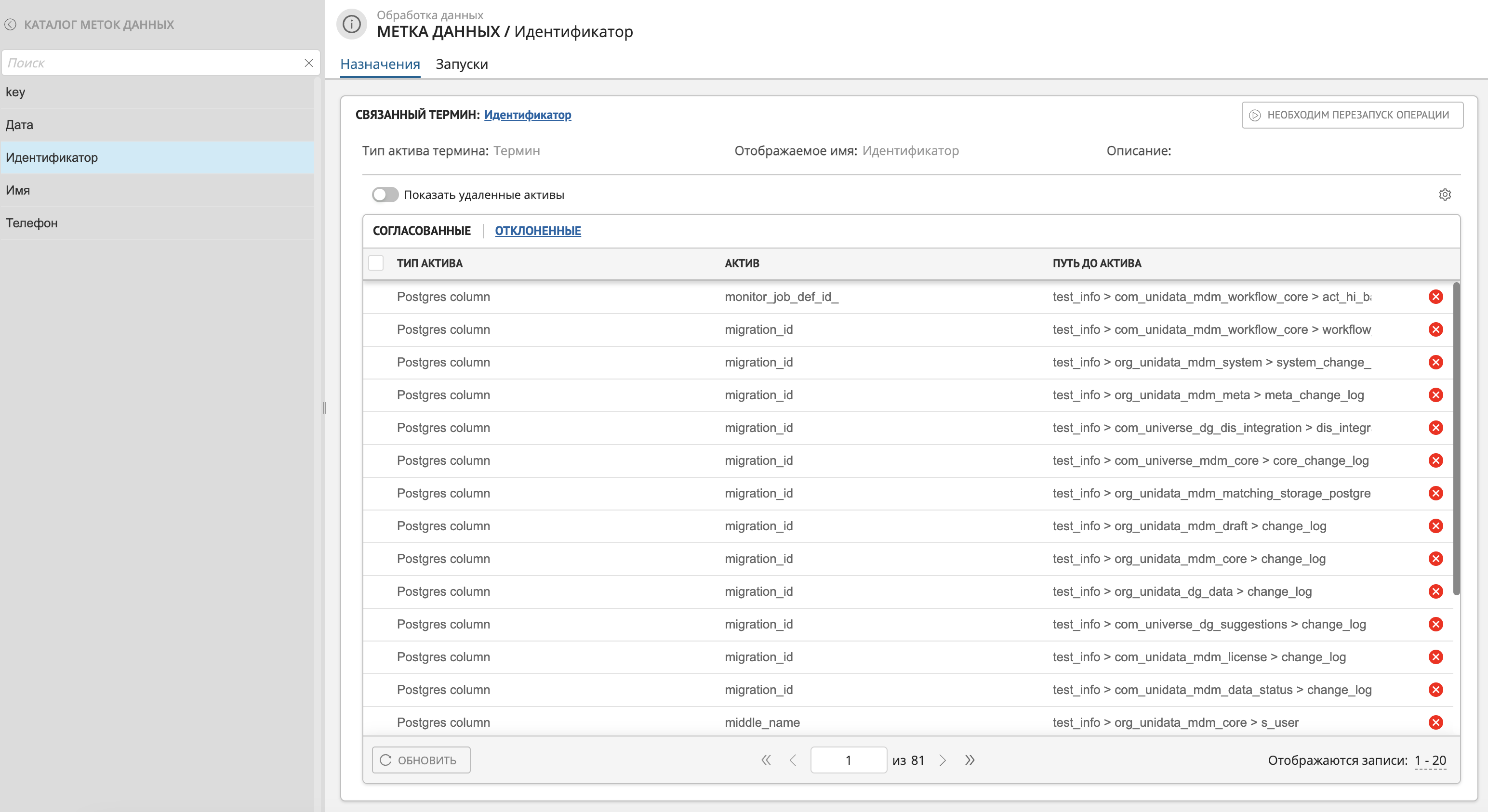
Task: Click the ОБНОВИТЬ refresh button
Action: coord(421,760)
